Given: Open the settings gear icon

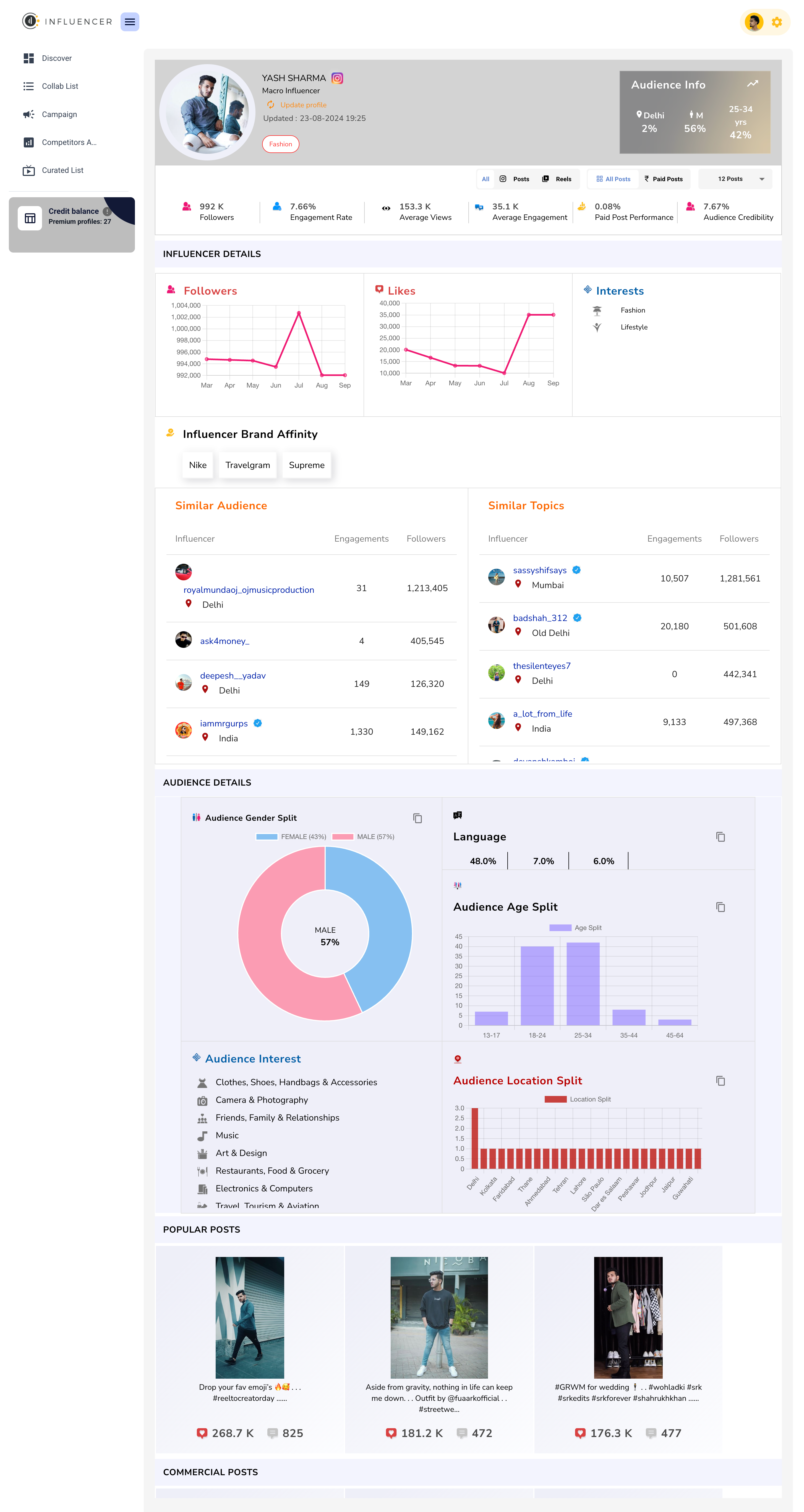Looking at the screenshot, I should (776, 22).
